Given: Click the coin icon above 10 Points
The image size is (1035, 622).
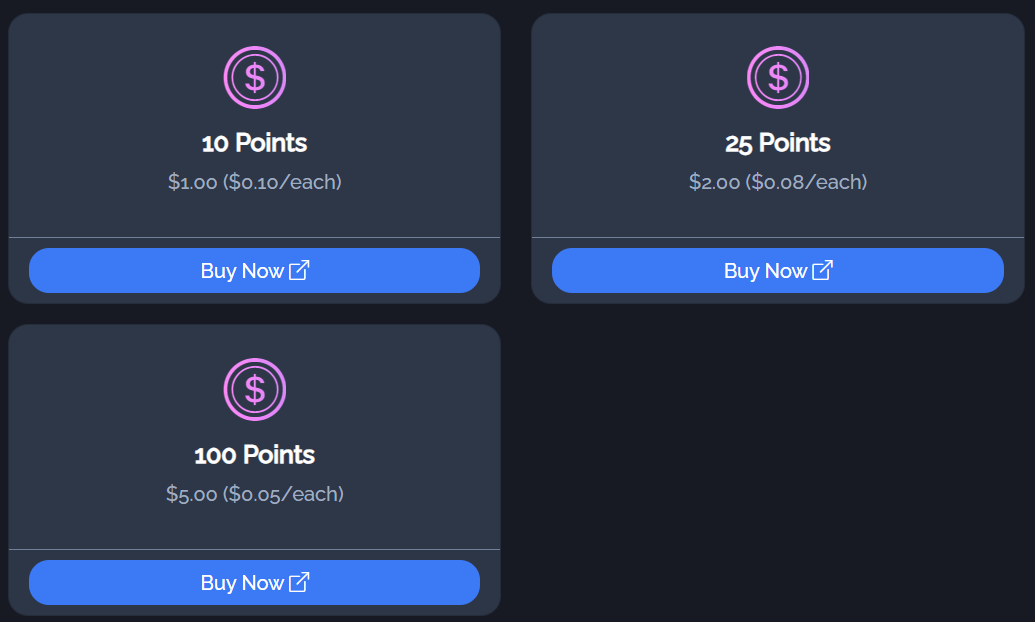Looking at the screenshot, I should [x=255, y=77].
